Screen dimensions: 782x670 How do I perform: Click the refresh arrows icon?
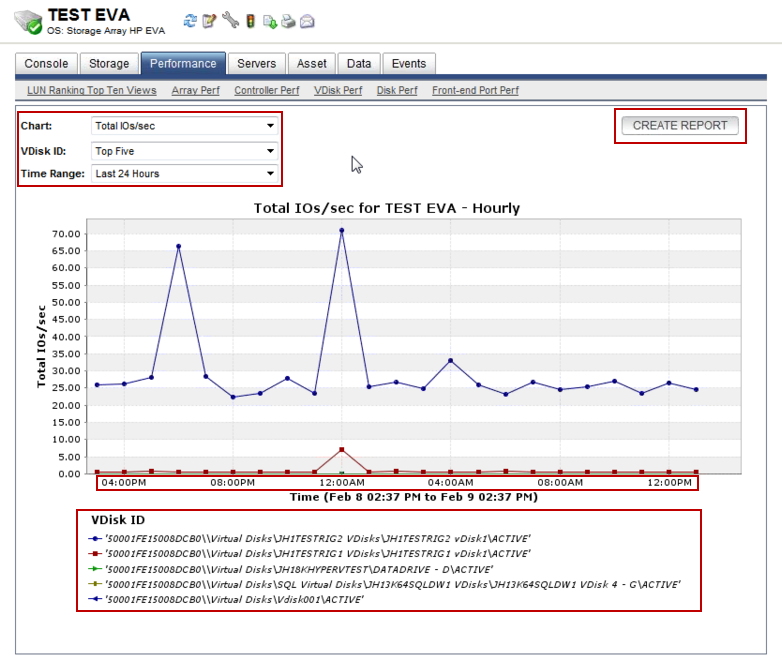[190, 21]
